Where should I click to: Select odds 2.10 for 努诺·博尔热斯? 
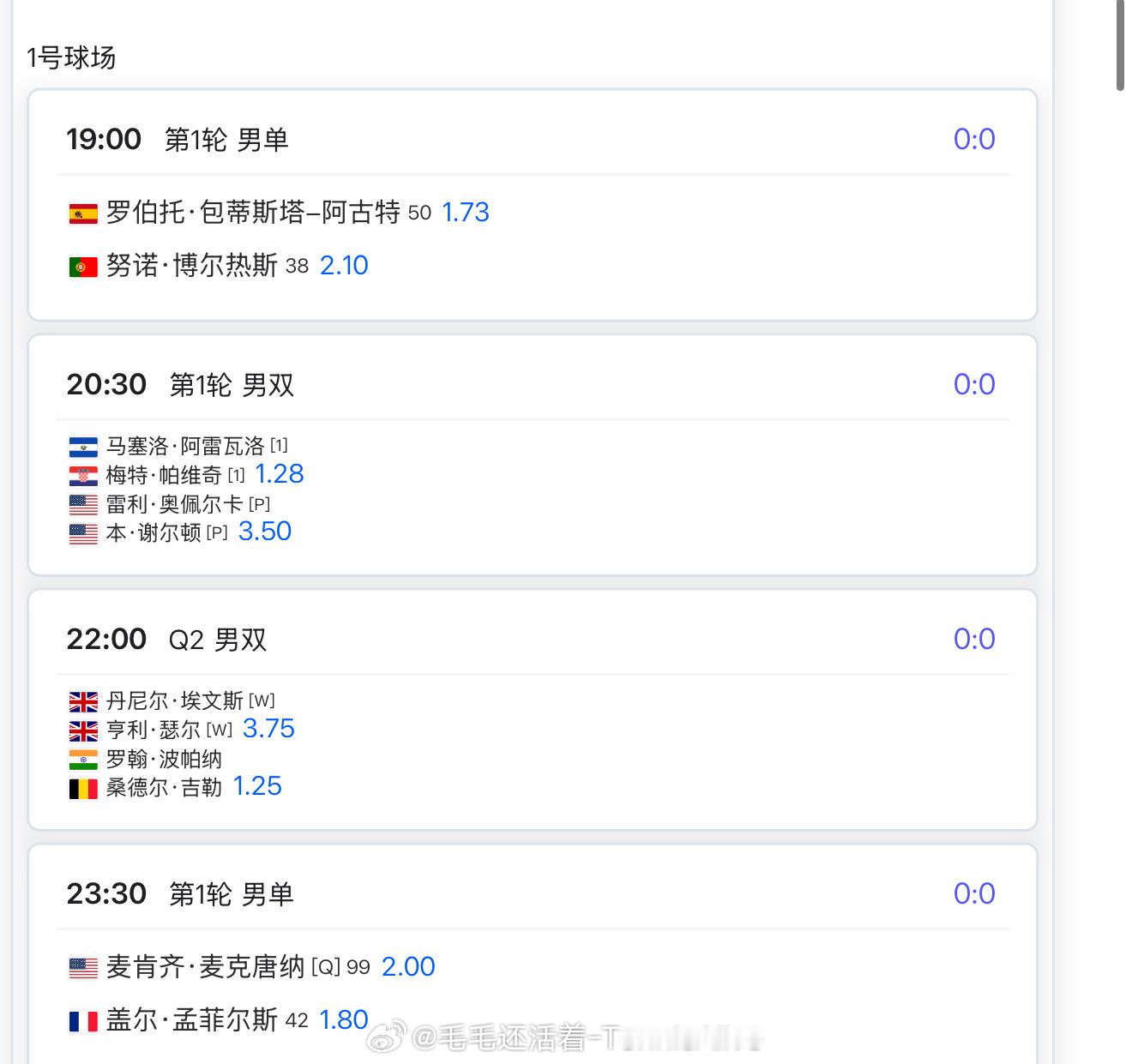click(344, 265)
